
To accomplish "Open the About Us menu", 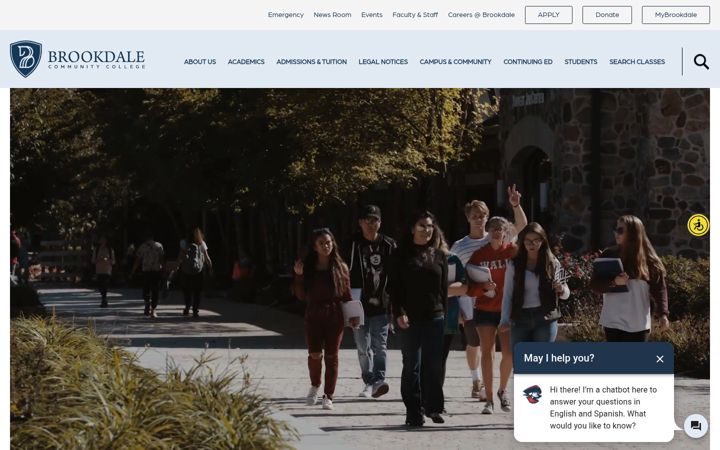I will click(x=200, y=62).
